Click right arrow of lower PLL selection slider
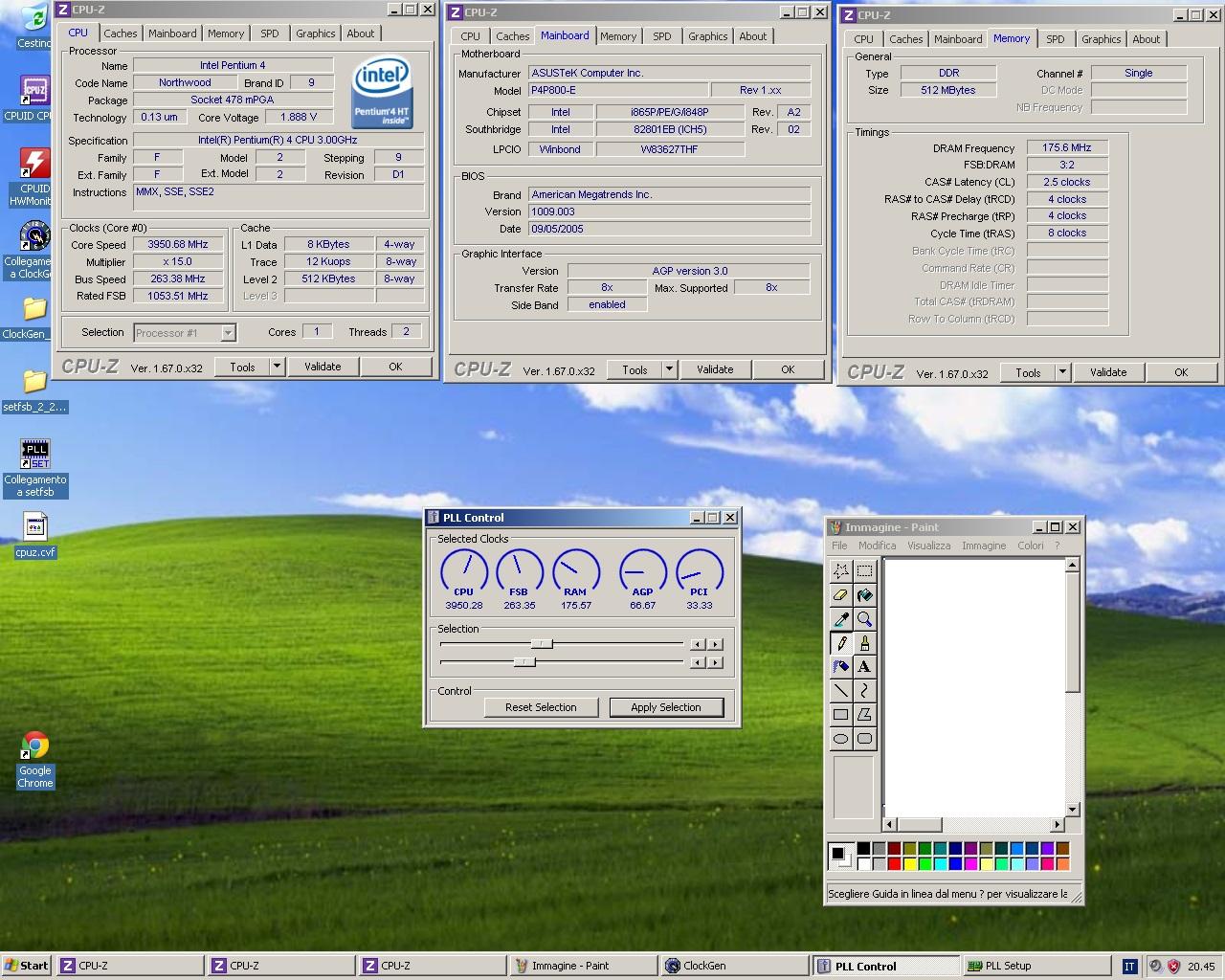1225x980 pixels. tap(715, 662)
